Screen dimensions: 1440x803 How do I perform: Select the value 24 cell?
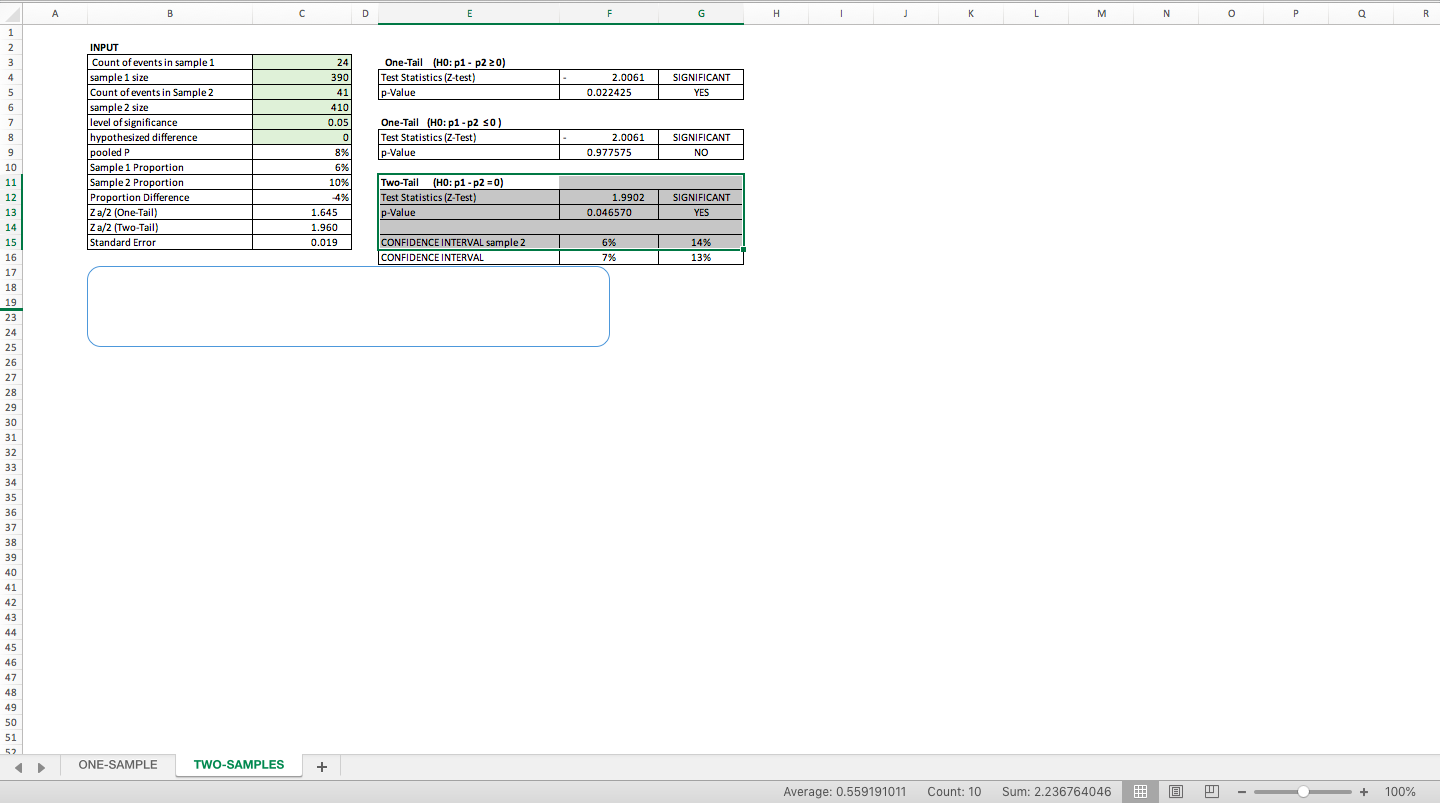tap(302, 62)
